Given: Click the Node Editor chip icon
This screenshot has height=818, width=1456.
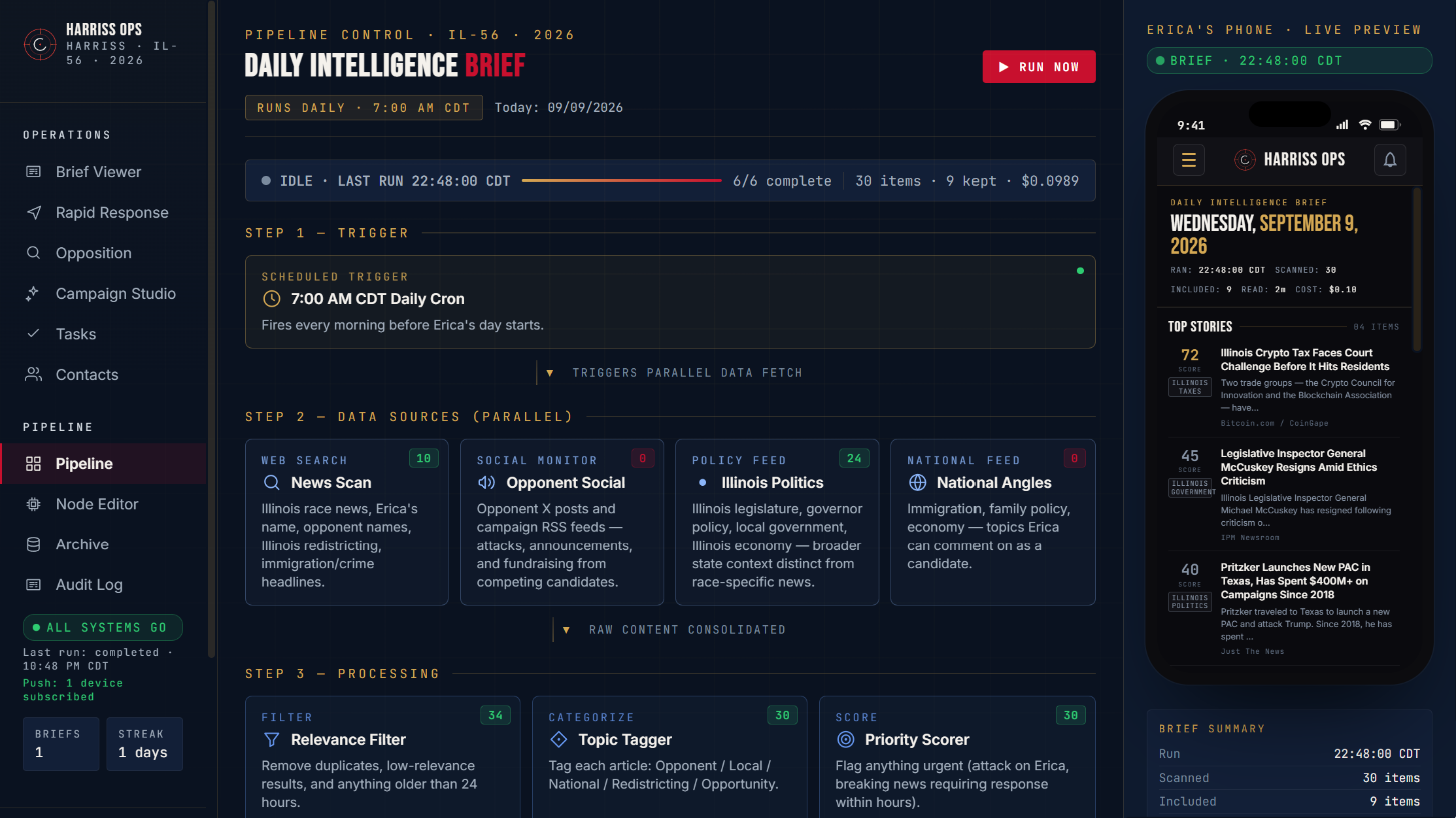Looking at the screenshot, I should [x=33, y=504].
